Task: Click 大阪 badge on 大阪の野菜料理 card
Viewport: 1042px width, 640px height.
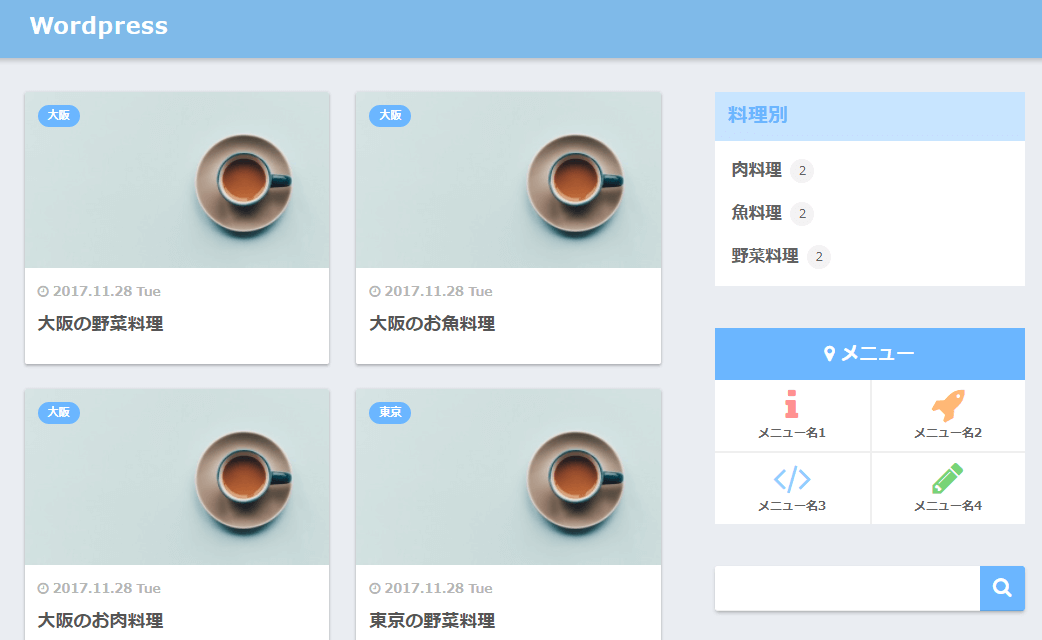Action: [59, 115]
